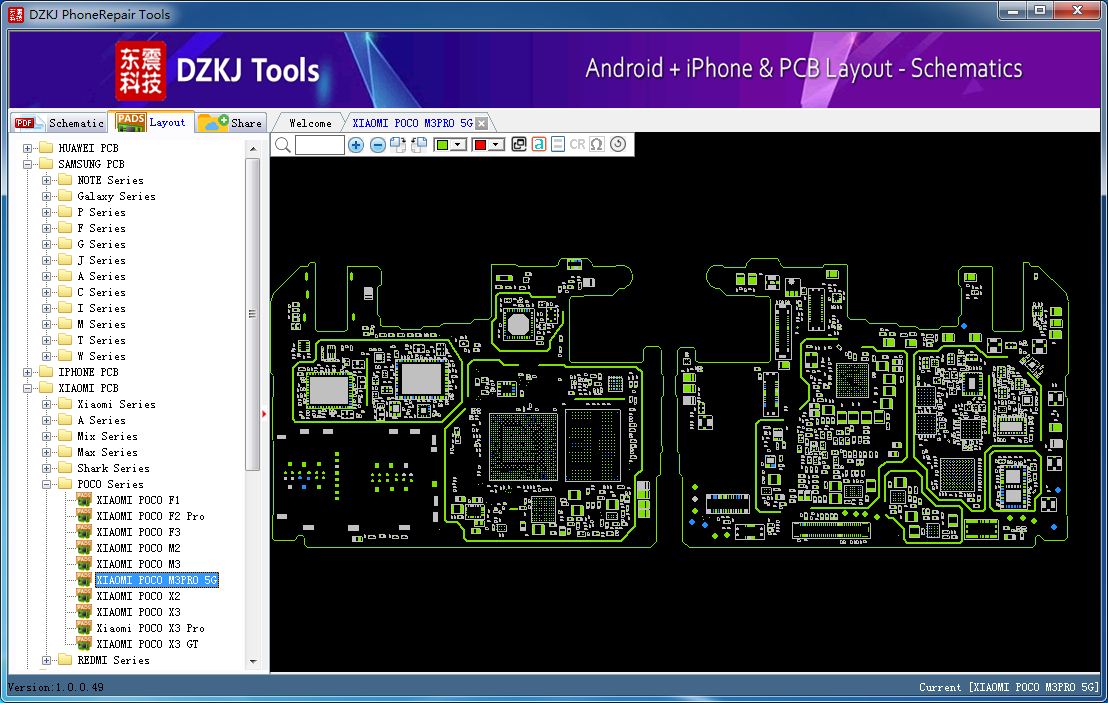1108x703 pixels.
Task: Open the Welcome document tab
Action: coord(310,123)
